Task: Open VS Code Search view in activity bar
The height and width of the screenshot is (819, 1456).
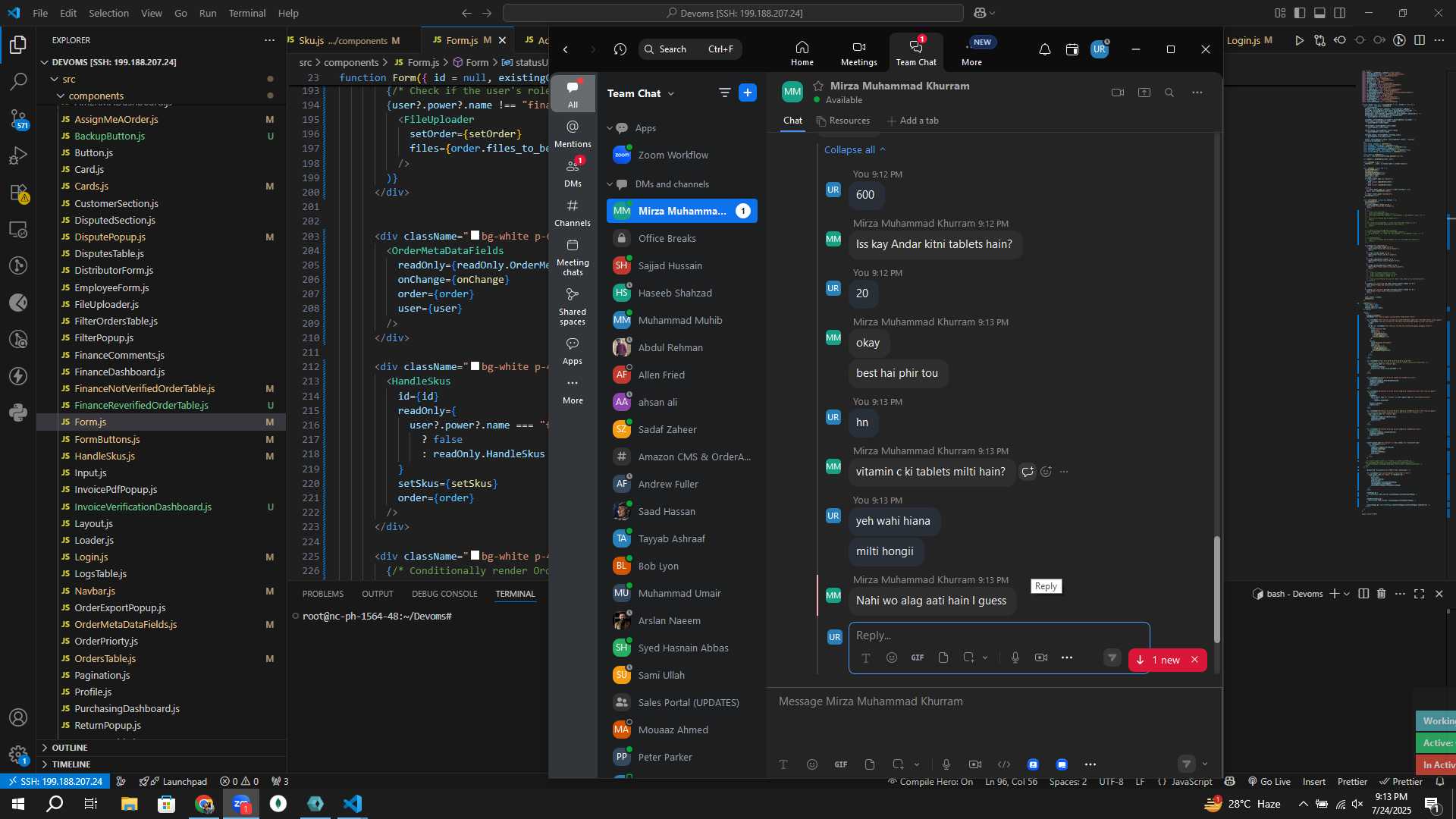Action: pyautogui.click(x=18, y=81)
